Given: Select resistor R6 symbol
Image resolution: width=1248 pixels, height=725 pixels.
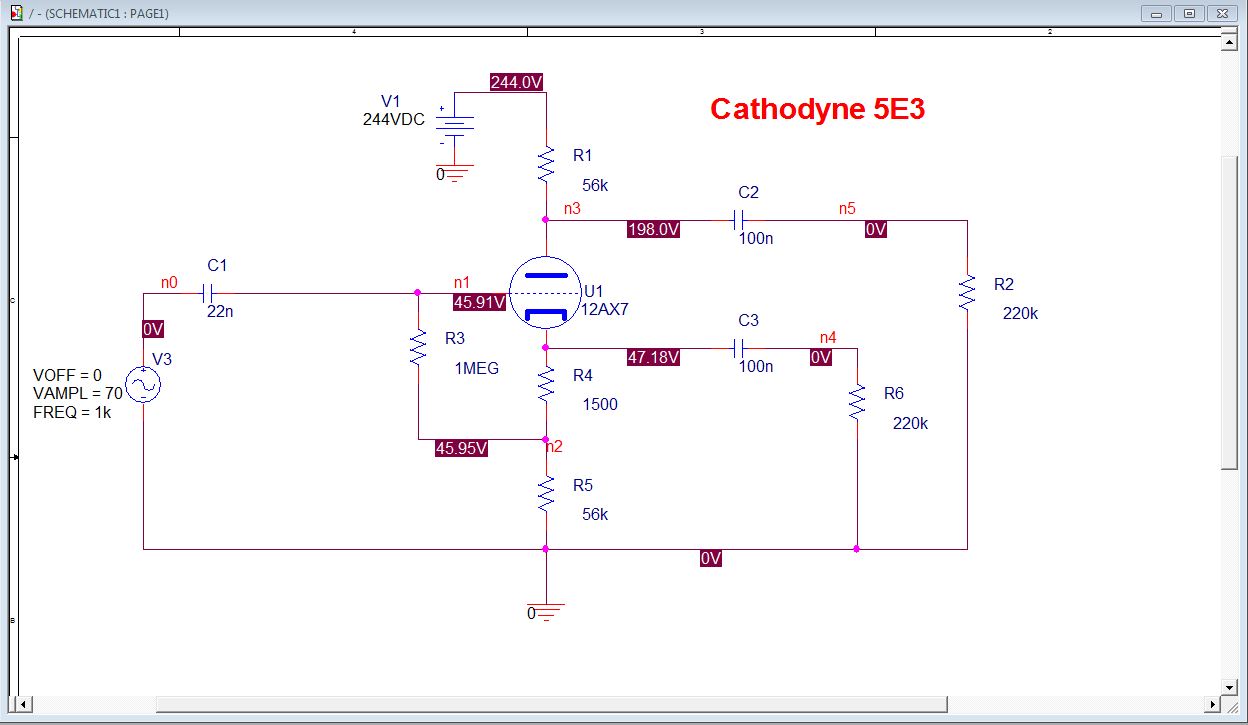Looking at the screenshot, I should pyautogui.click(x=857, y=402).
